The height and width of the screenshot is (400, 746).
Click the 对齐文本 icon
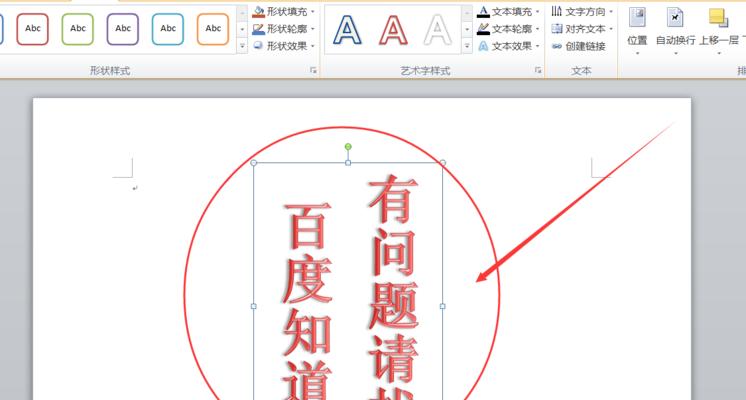tap(557, 29)
